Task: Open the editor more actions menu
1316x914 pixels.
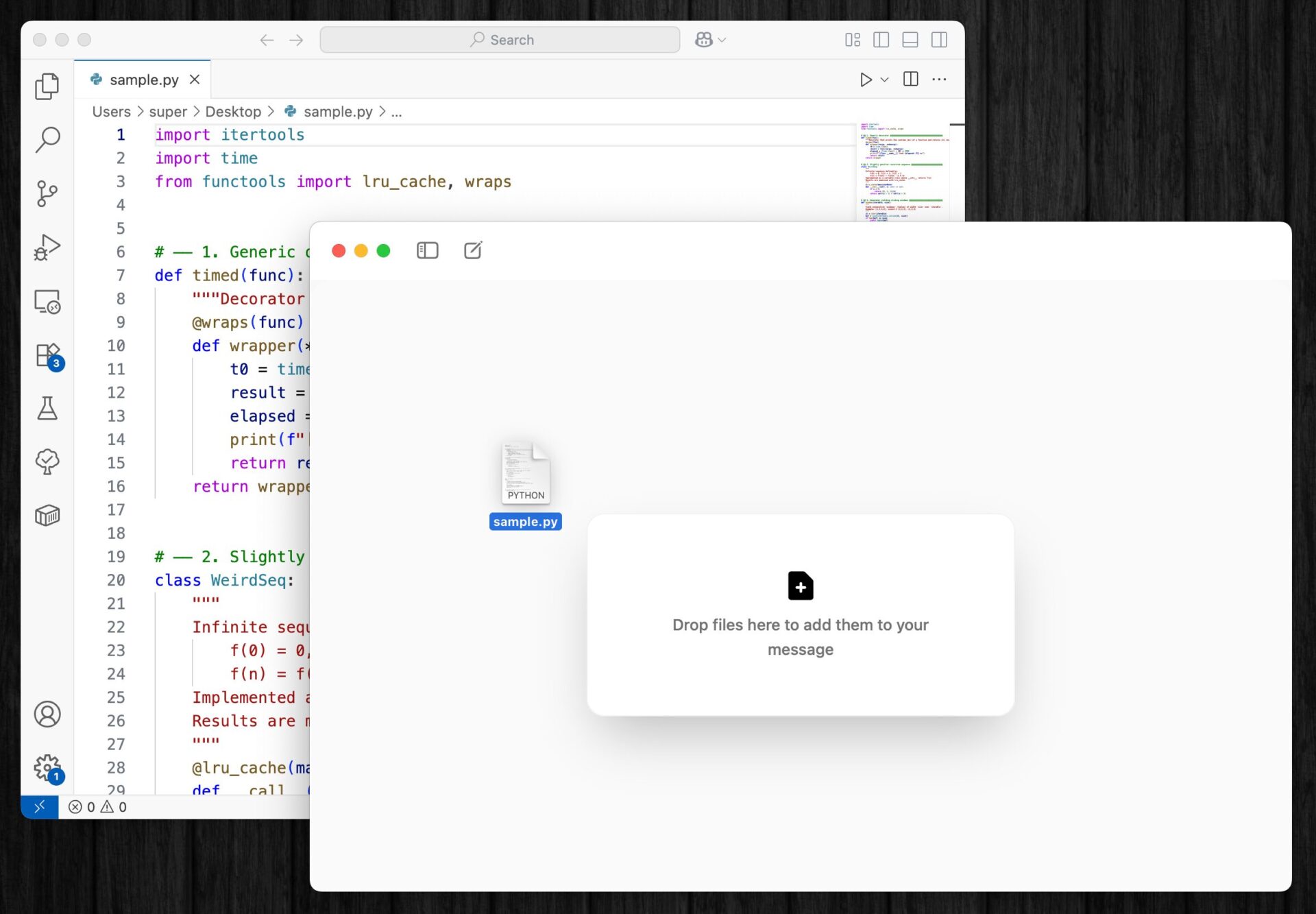Action: pyautogui.click(x=939, y=80)
